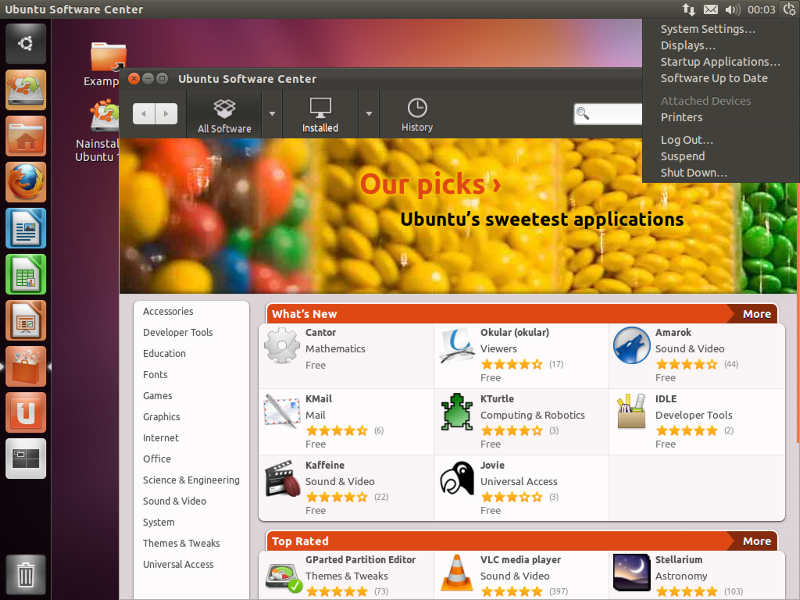Image resolution: width=800 pixels, height=600 pixels.
Task: Open the messaging envelope indicator
Action: (711, 9)
